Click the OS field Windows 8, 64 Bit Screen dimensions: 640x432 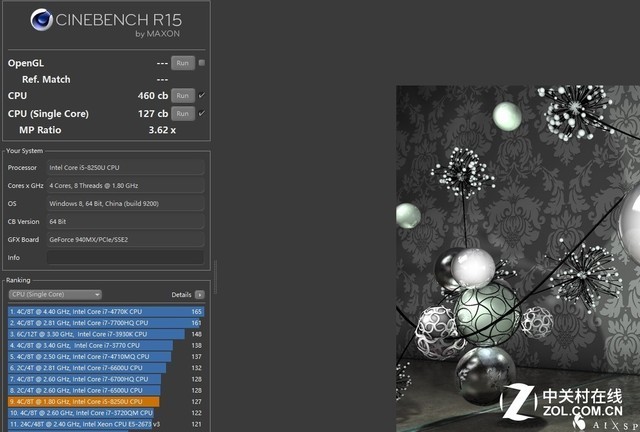coord(125,203)
